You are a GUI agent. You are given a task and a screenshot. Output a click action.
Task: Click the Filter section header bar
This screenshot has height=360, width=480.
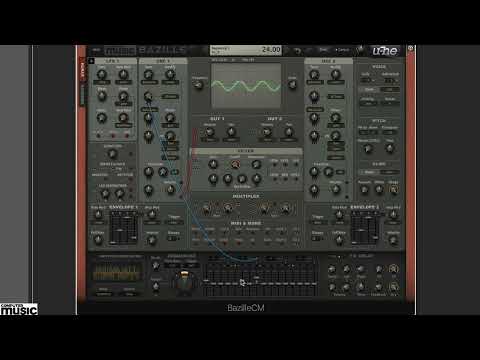246,151
